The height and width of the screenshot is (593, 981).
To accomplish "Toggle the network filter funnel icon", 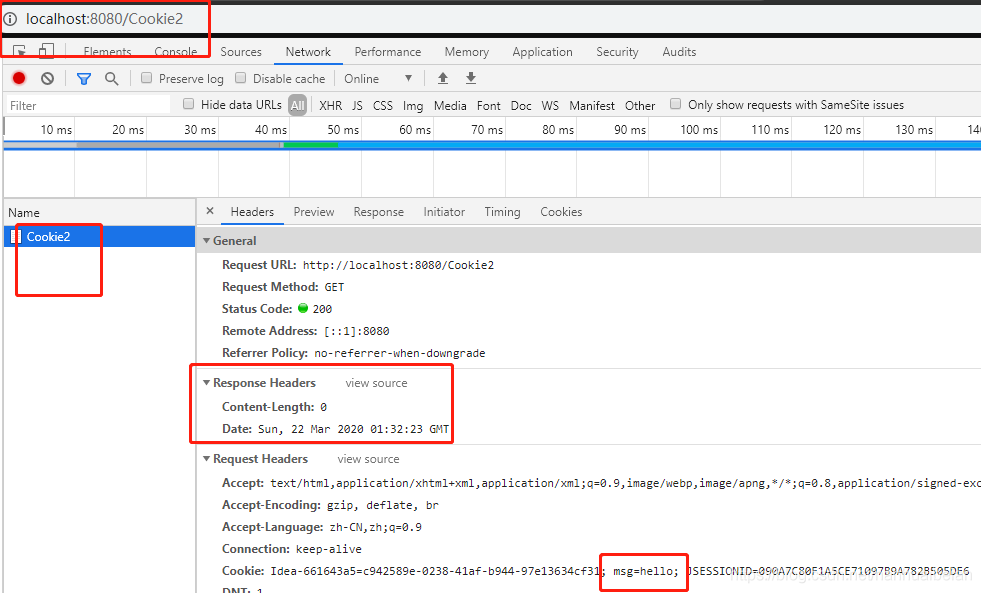I will pos(83,78).
